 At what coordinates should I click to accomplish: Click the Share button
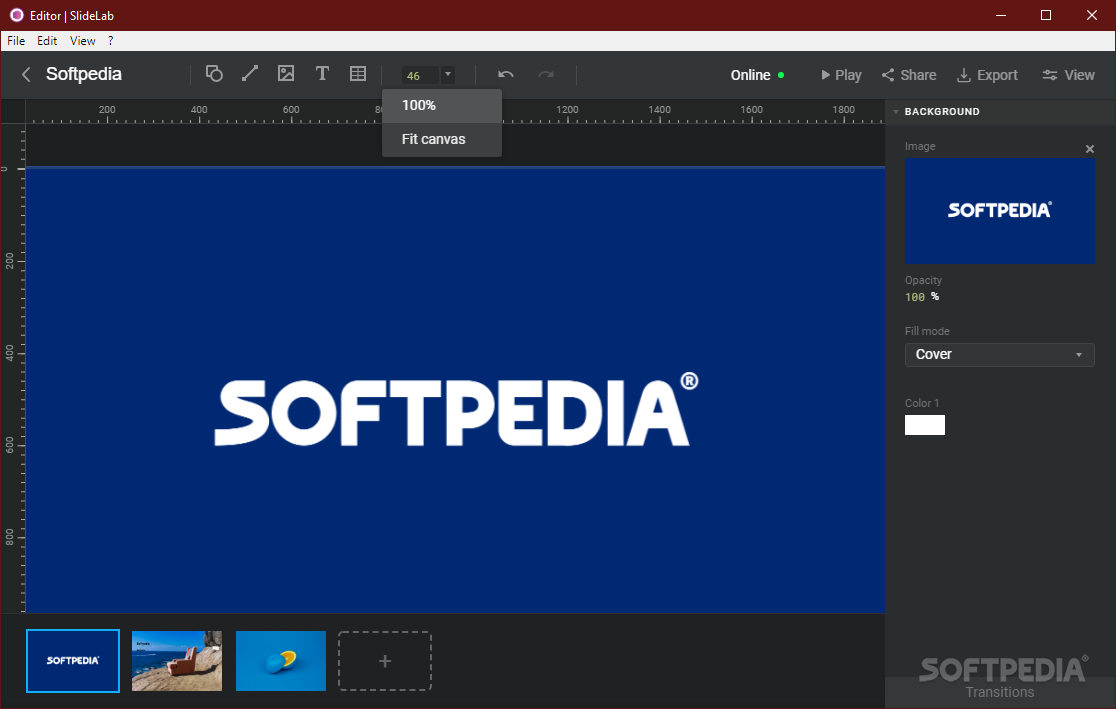[x=909, y=75]
